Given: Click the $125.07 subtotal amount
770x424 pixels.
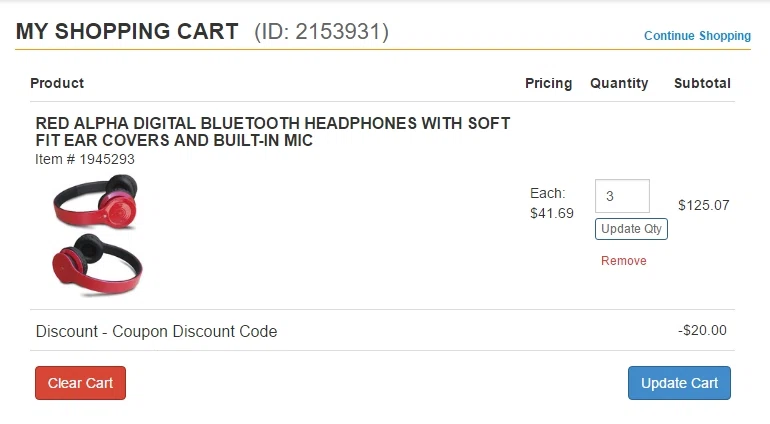Looking at the screenshot, I should [704, 205].
